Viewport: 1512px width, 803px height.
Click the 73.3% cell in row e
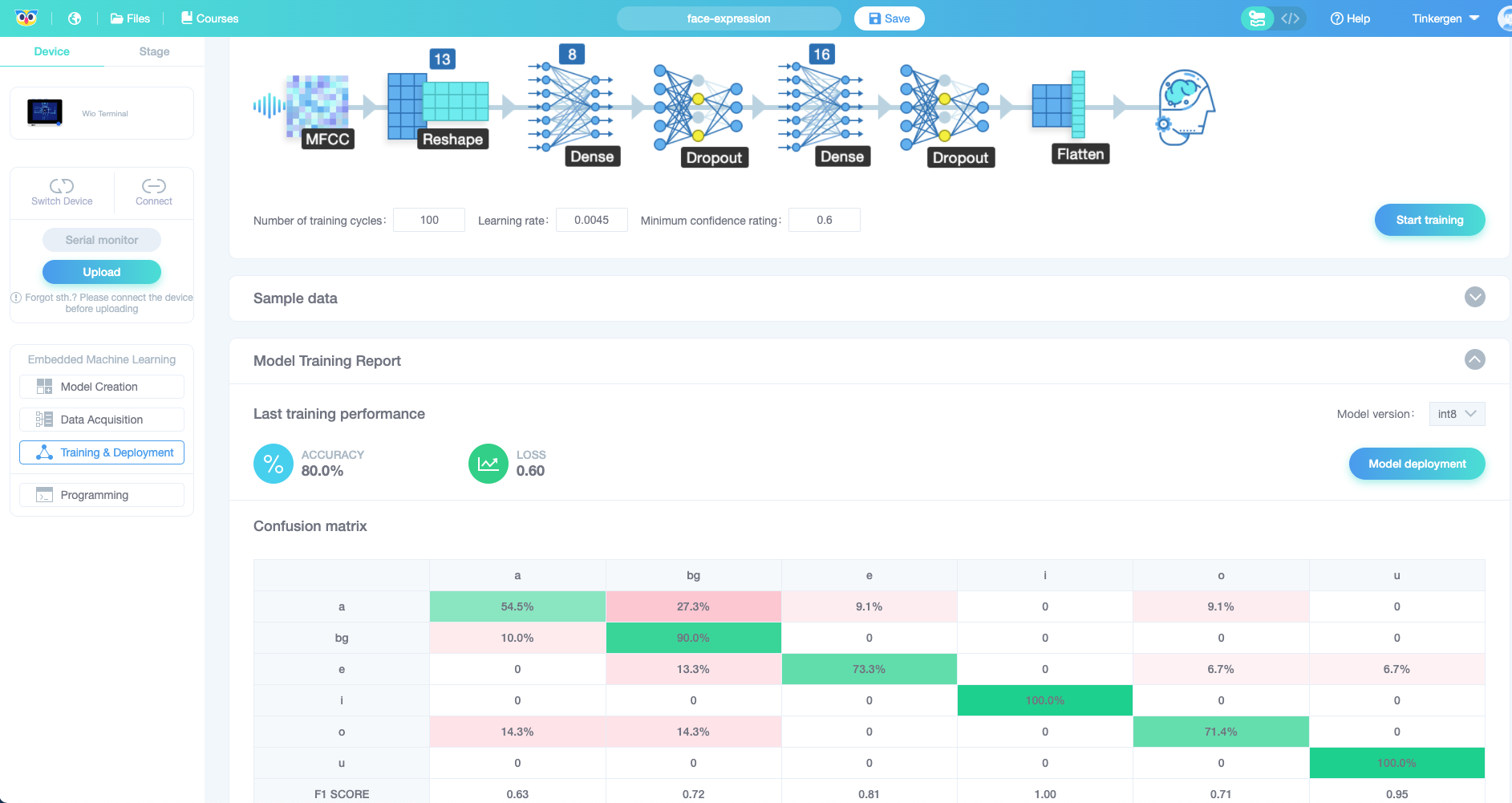[x=870, y=669]
